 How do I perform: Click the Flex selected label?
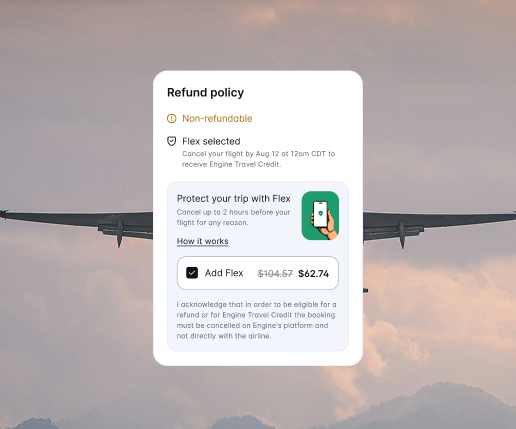click(x=211, y=141)
